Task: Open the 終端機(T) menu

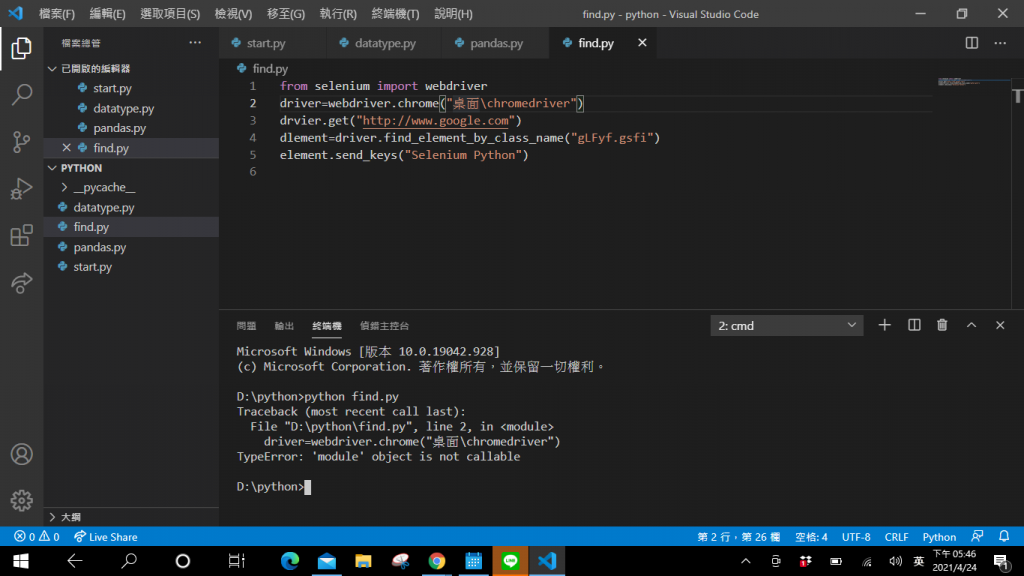Action: click(x=395, y=14)
